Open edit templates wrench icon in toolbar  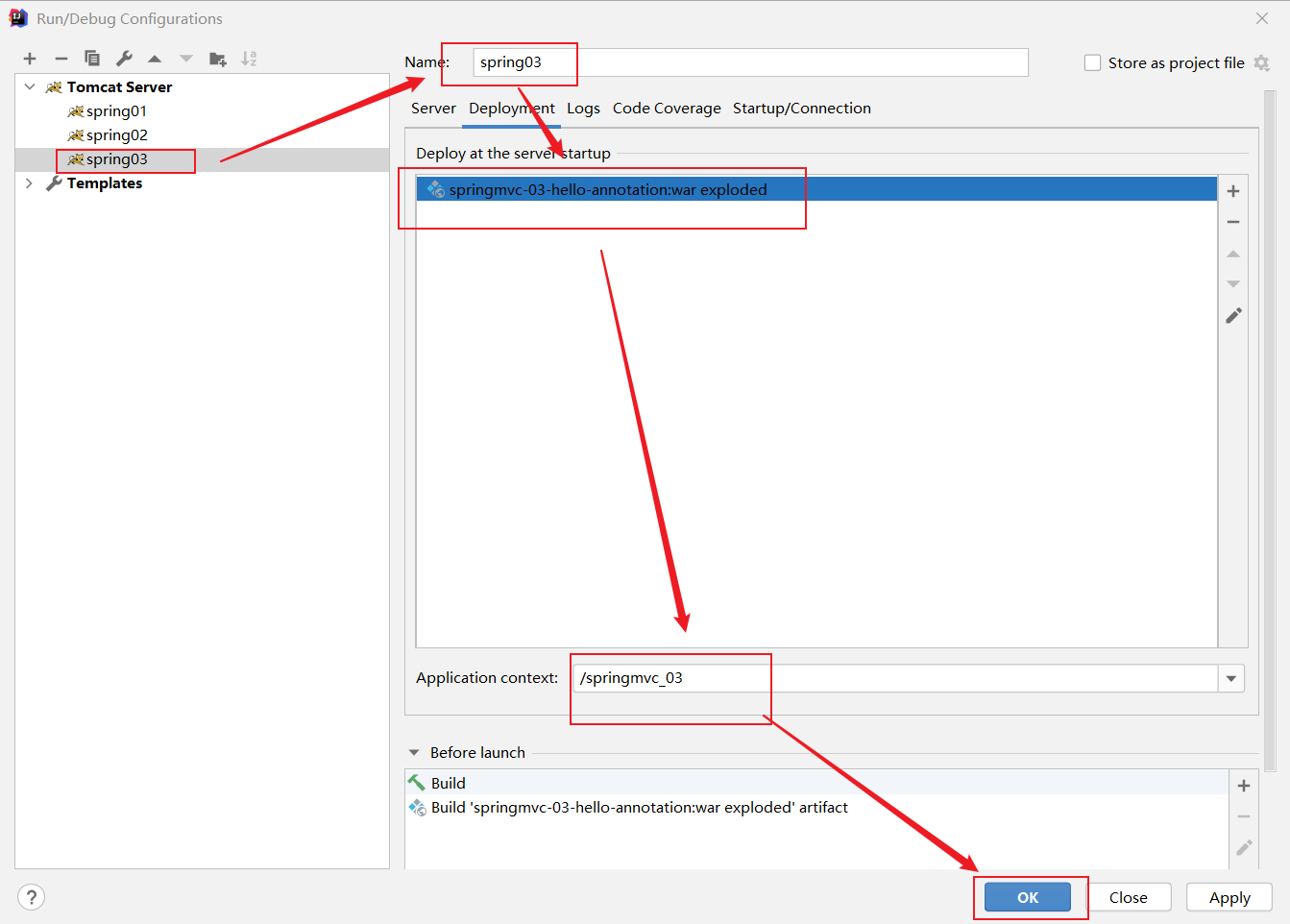point(124,59)
